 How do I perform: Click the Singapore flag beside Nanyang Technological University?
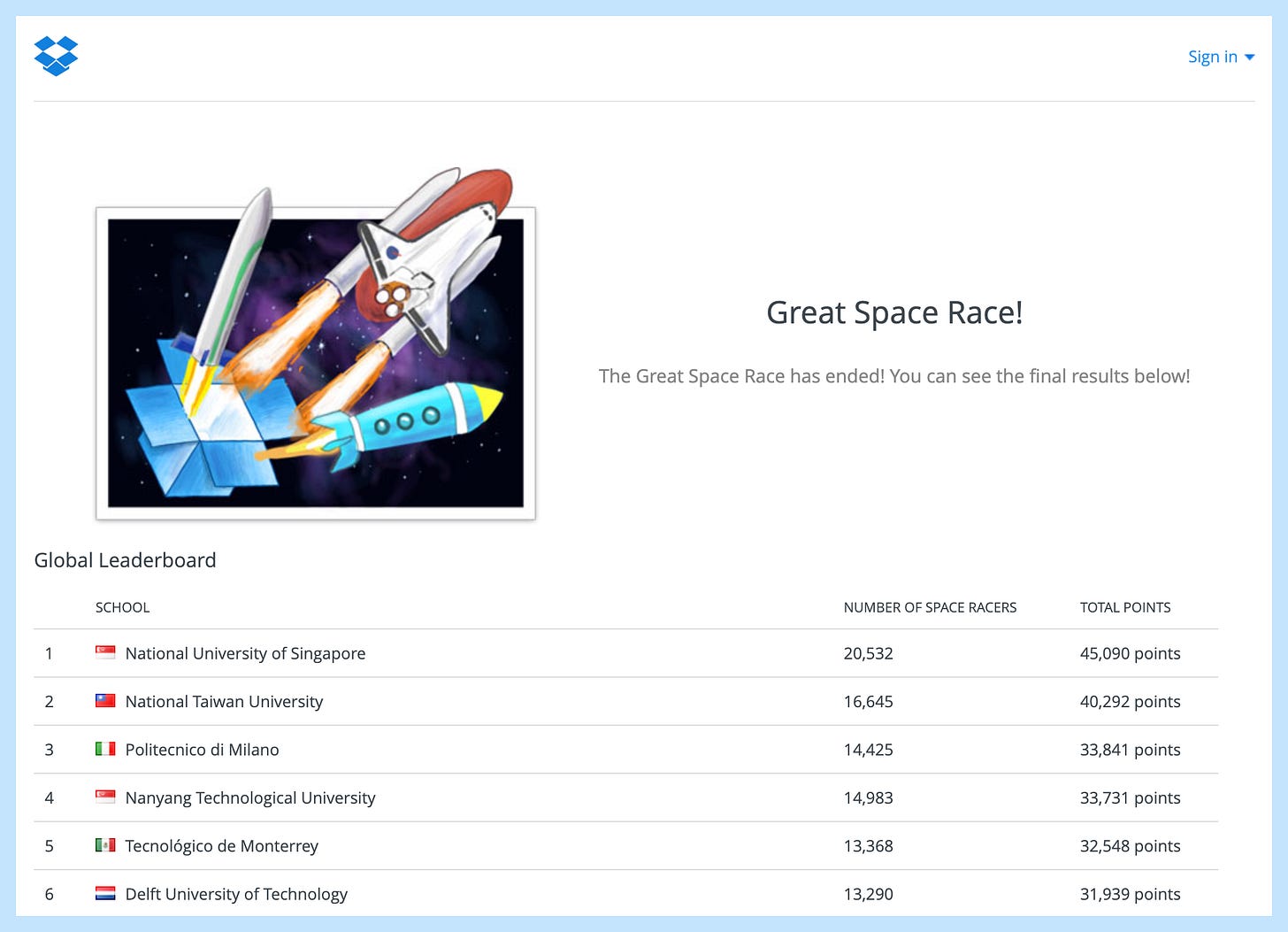[105, 797]
